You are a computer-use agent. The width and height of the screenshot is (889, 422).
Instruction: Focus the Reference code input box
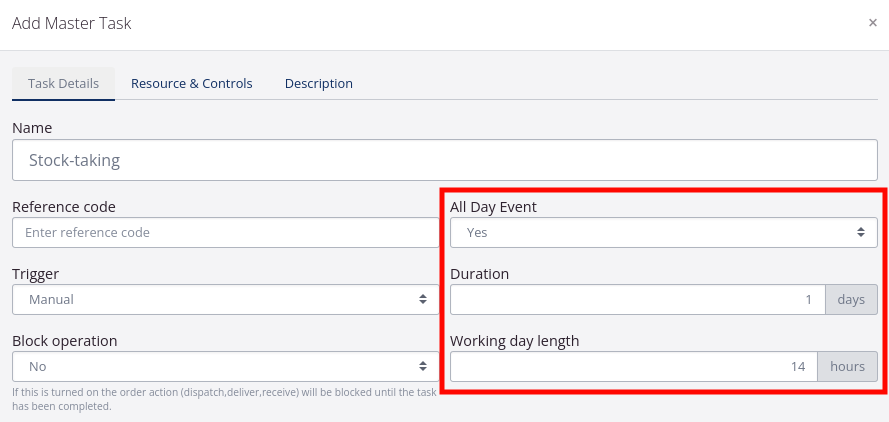(225, 233)
